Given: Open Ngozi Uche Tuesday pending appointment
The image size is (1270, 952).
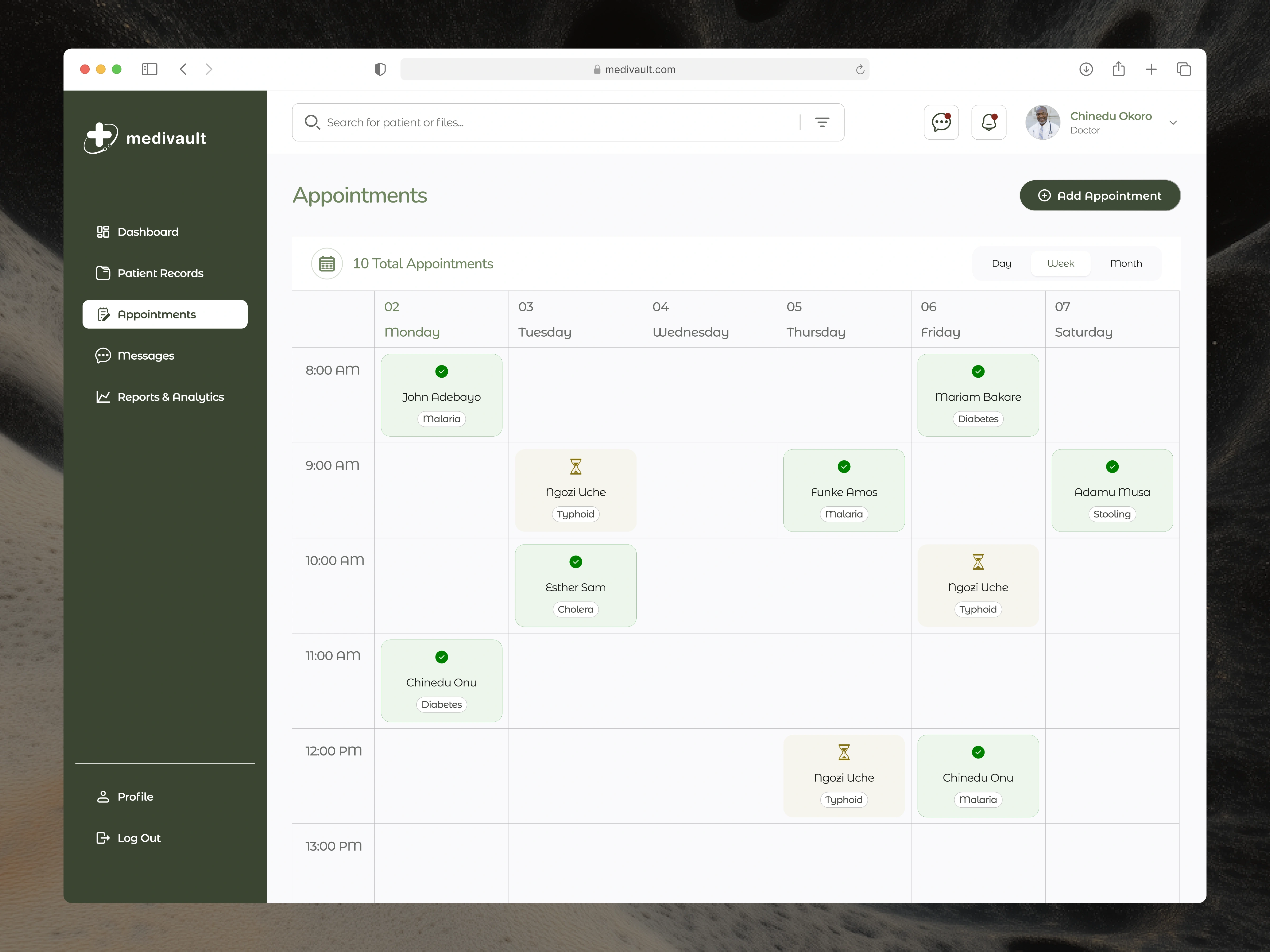Looking at the screenshot, I should [x=575, y=491].
